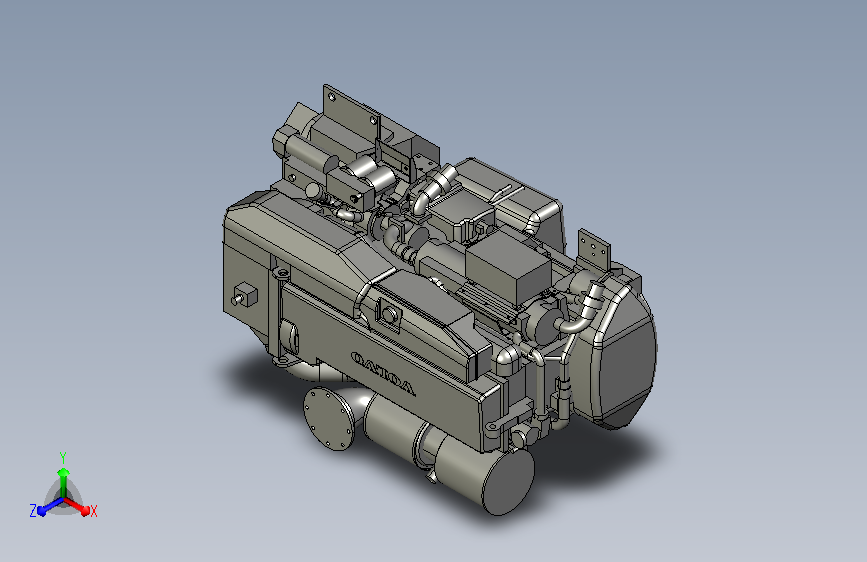This screenshot has width=867, height=562.
Task: Select the round bolted exhaust flange plate
Action: (329, 418)
